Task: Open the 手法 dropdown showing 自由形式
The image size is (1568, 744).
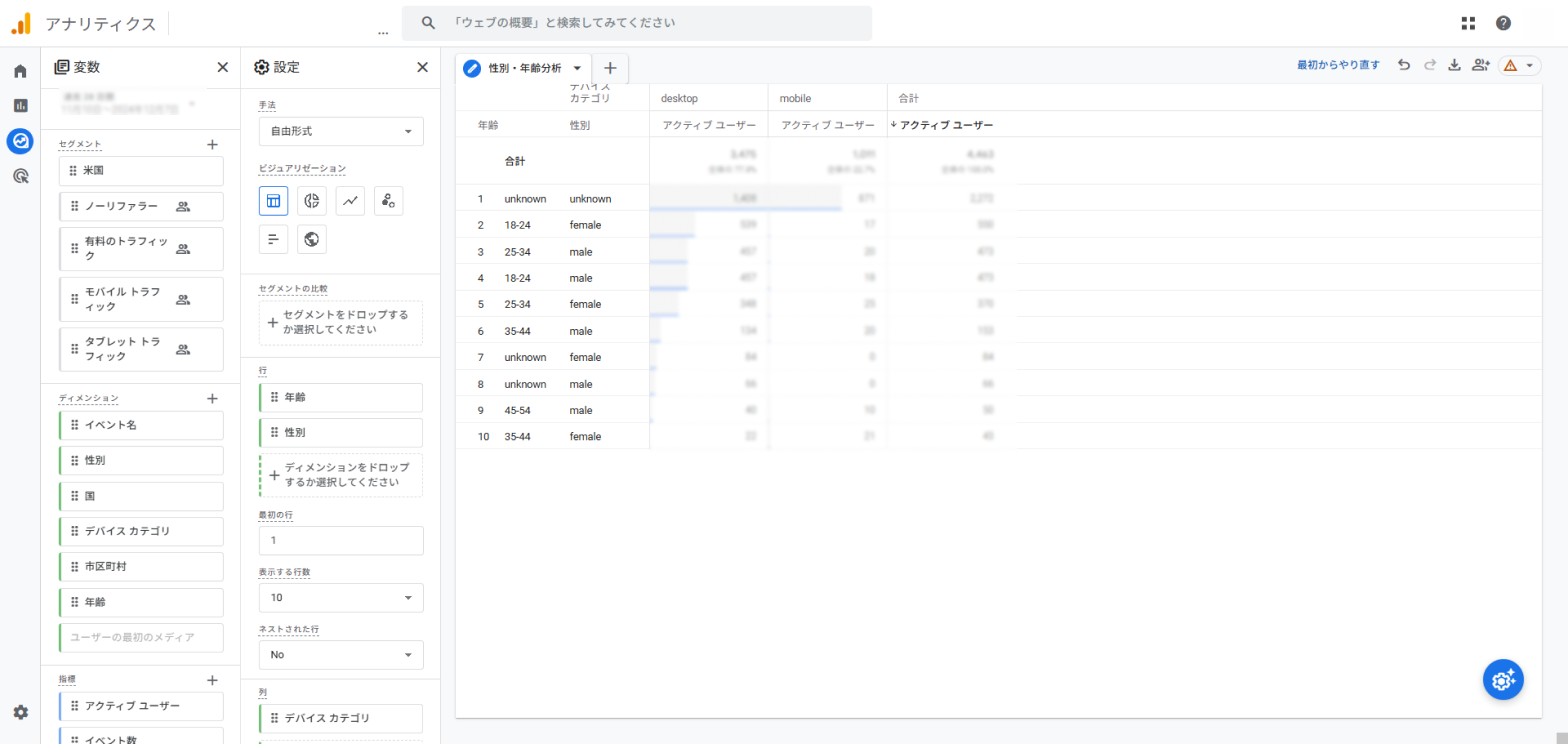Action: point(341,131)
